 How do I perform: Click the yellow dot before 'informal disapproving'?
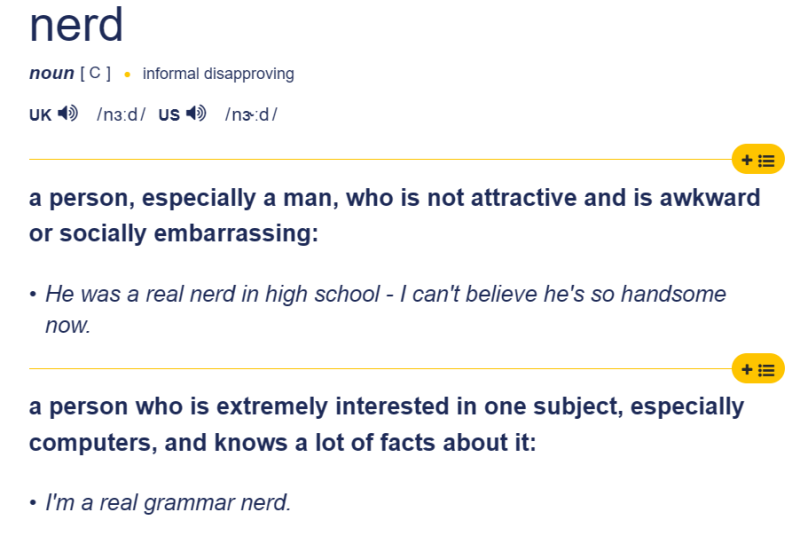tap(127, 75)
